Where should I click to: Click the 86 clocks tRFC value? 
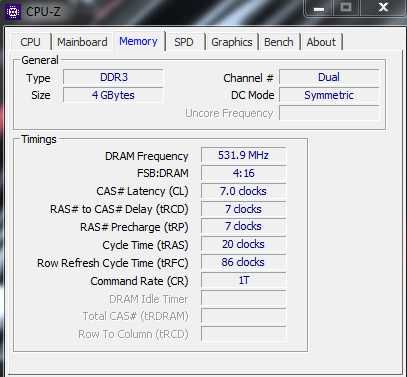243,262
